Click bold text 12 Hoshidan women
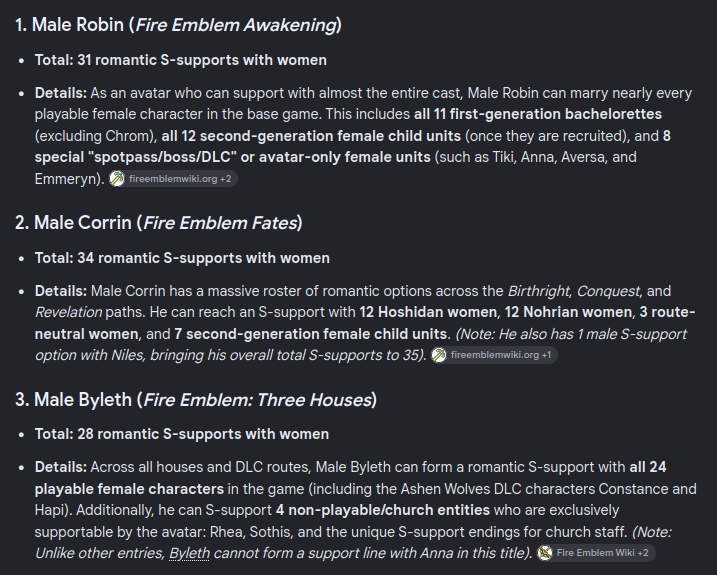 tap(428, 312)
